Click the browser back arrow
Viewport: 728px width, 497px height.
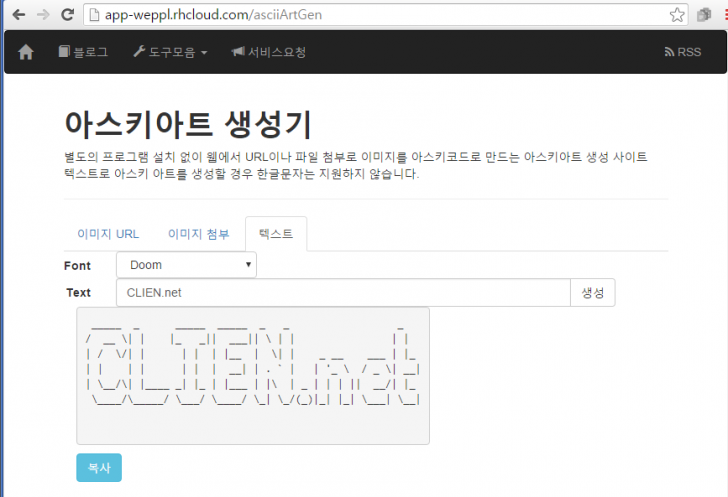(x=17, y=15)
